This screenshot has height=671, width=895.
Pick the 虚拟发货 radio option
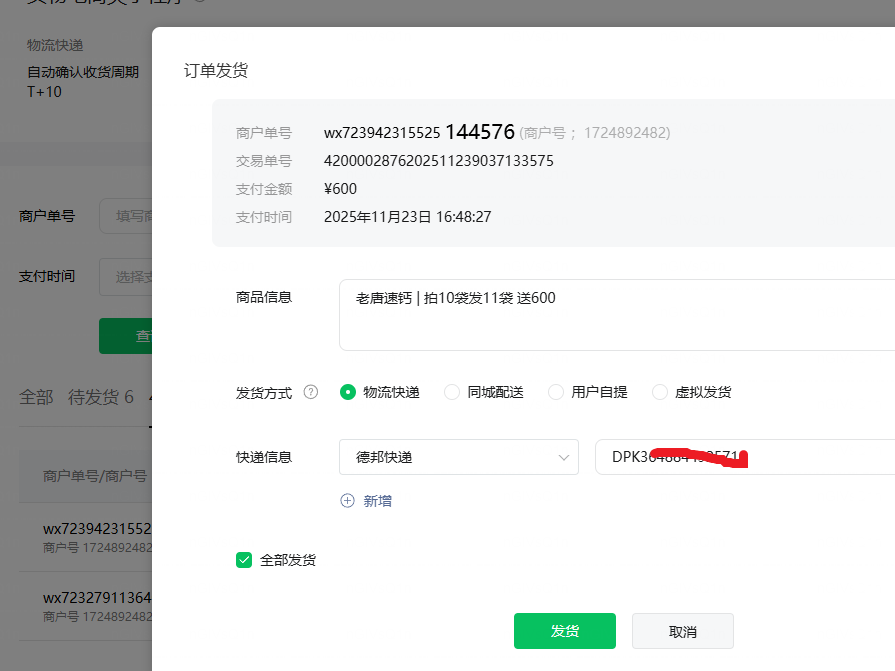point(660,393)
